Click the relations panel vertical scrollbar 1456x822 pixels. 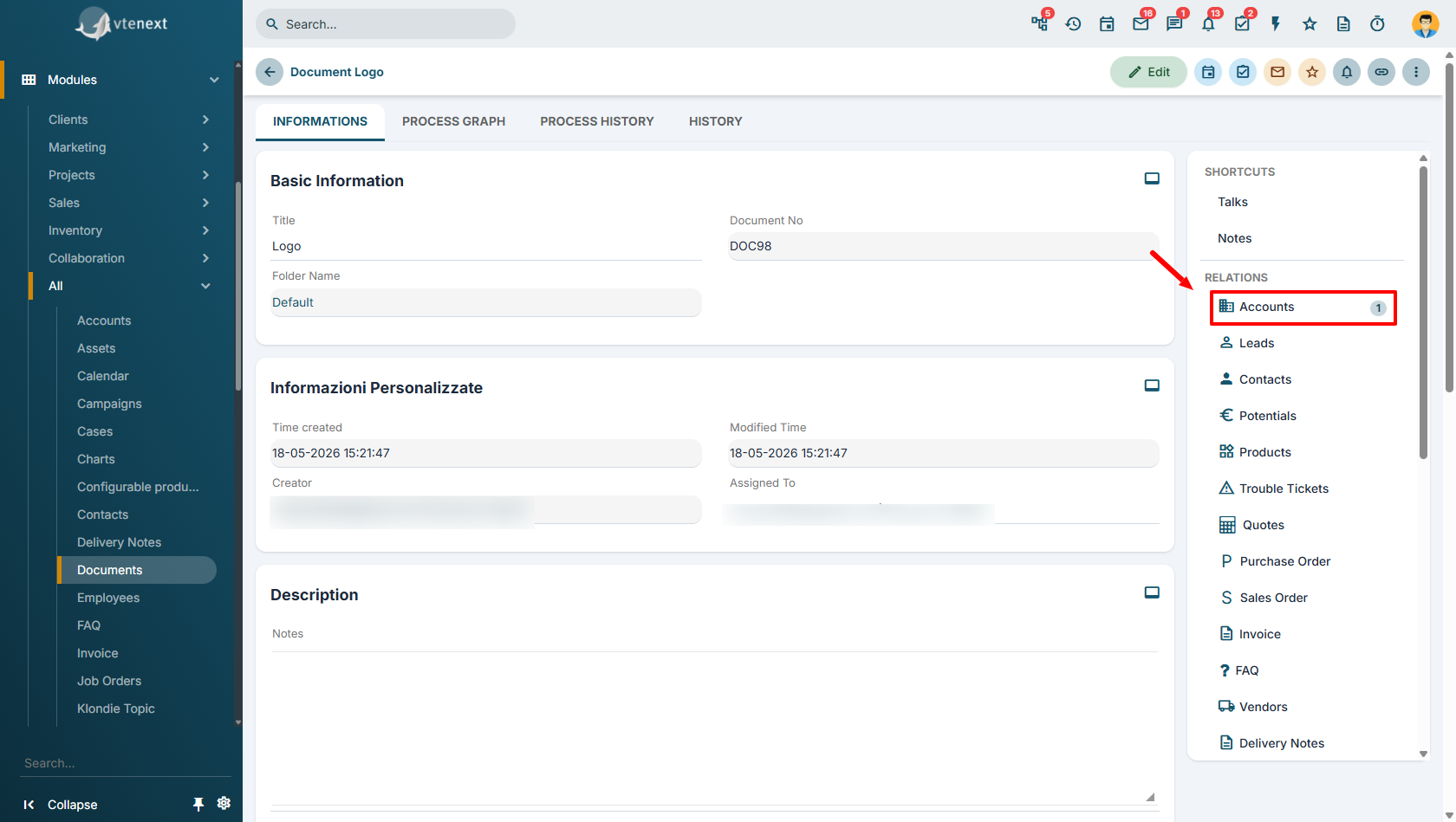click(1423, 312)
